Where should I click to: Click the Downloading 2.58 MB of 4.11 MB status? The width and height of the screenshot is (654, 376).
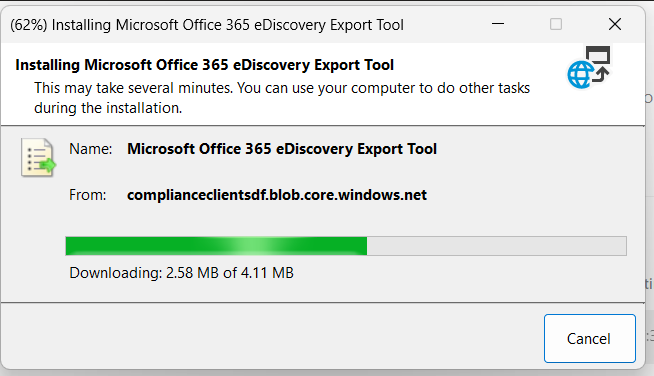coord(181,273)
